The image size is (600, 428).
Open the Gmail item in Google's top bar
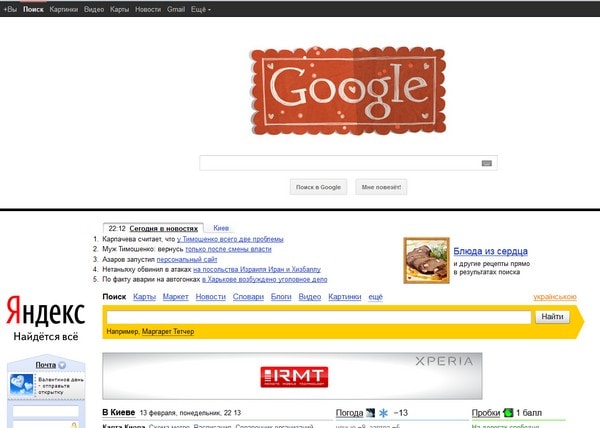click(x=176, y=10)
